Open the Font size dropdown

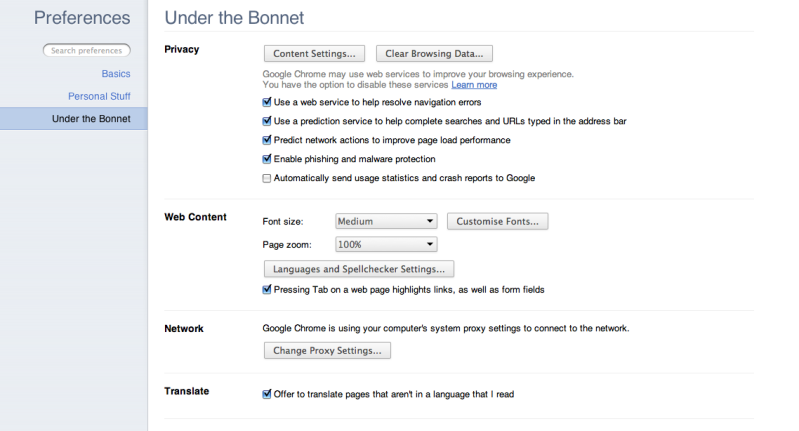tap(386, 221)
